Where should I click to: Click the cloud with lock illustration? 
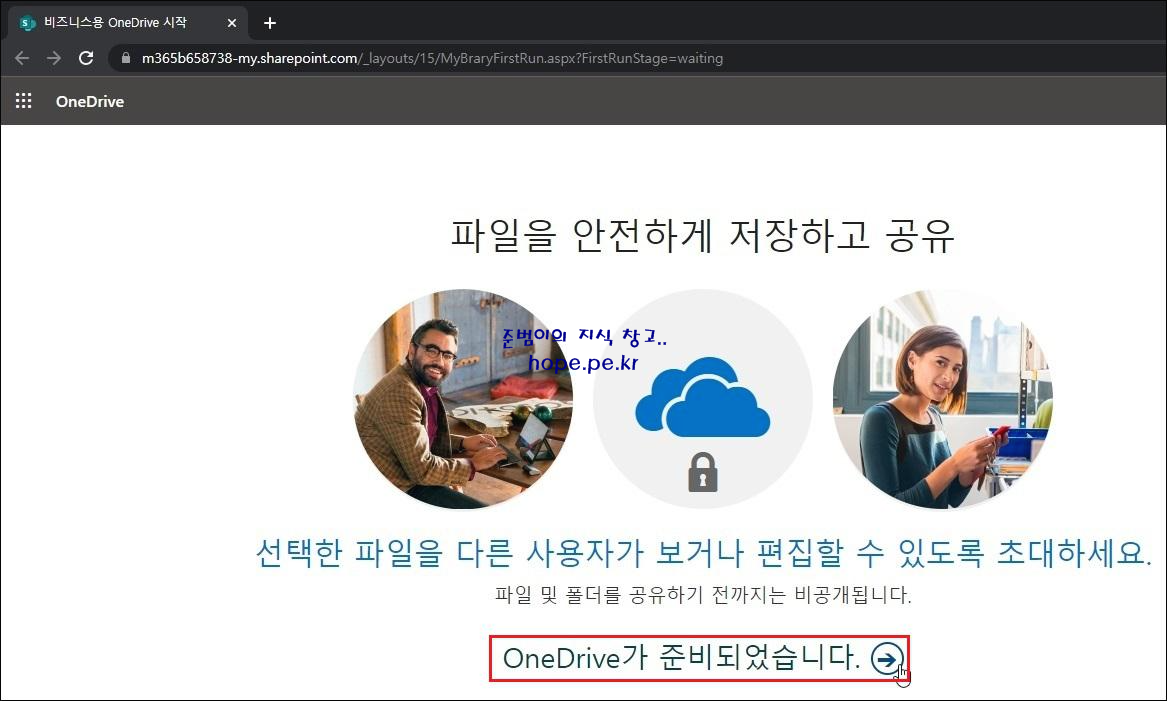703,399
